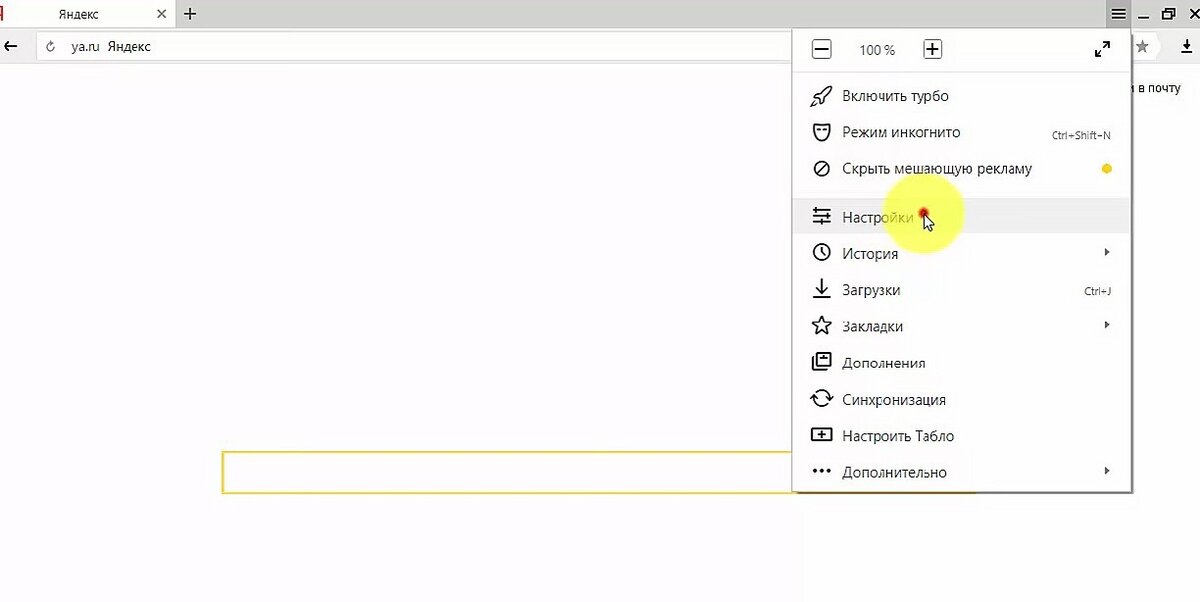Screen dimensions: 1200x602
Task: Restore the browser window size
Action: click(x=1168, y=14)
